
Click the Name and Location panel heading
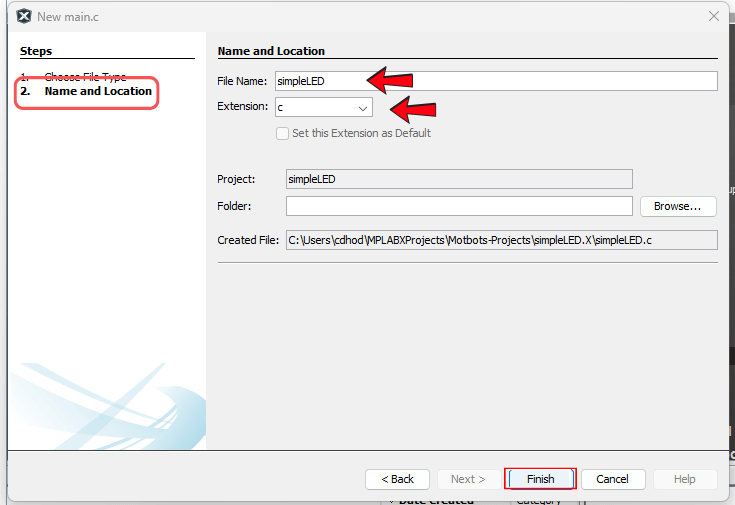(x=271, y=51)
